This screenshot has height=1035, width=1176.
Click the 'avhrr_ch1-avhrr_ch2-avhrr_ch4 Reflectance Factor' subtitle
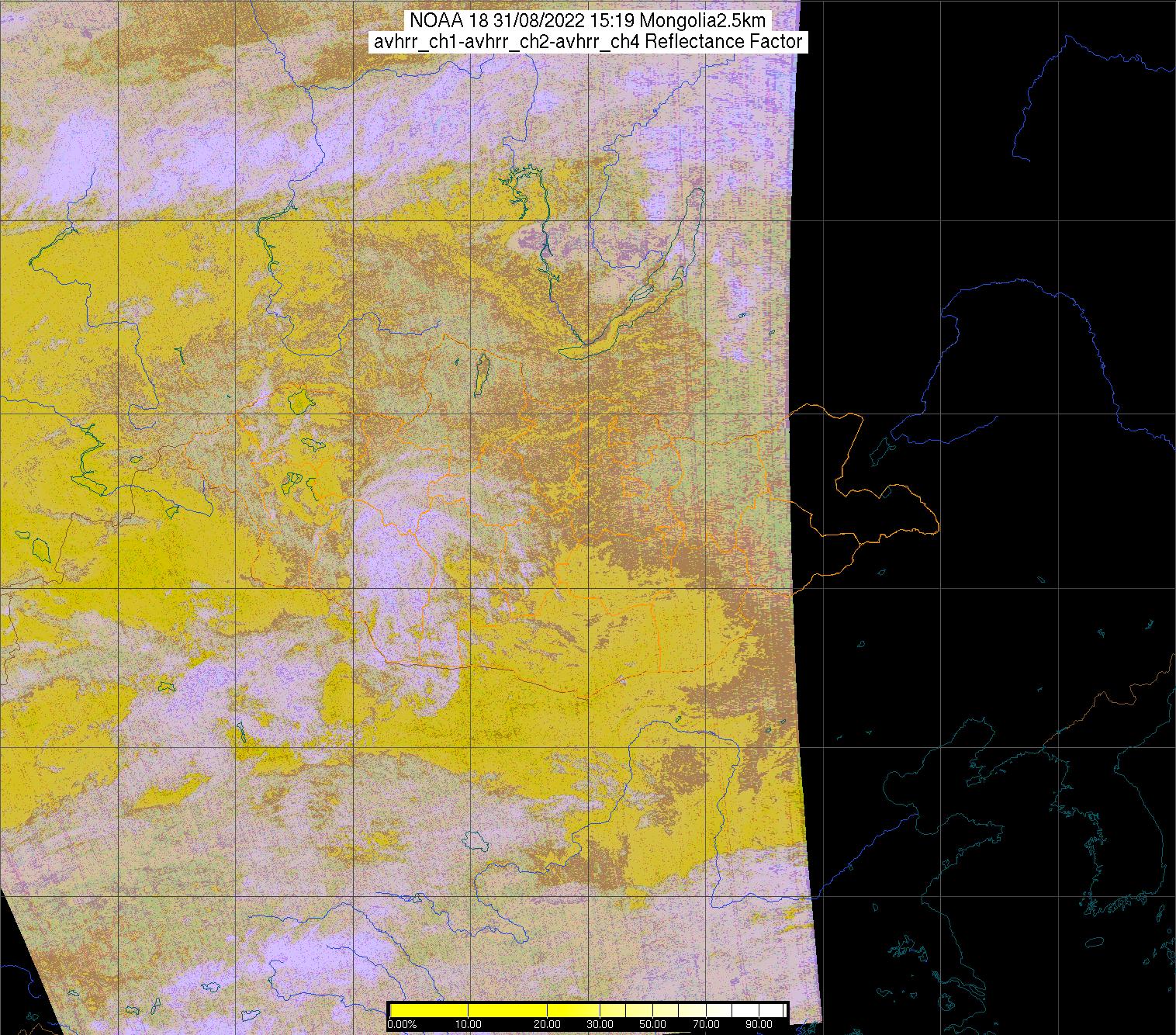tap(588, 42)
